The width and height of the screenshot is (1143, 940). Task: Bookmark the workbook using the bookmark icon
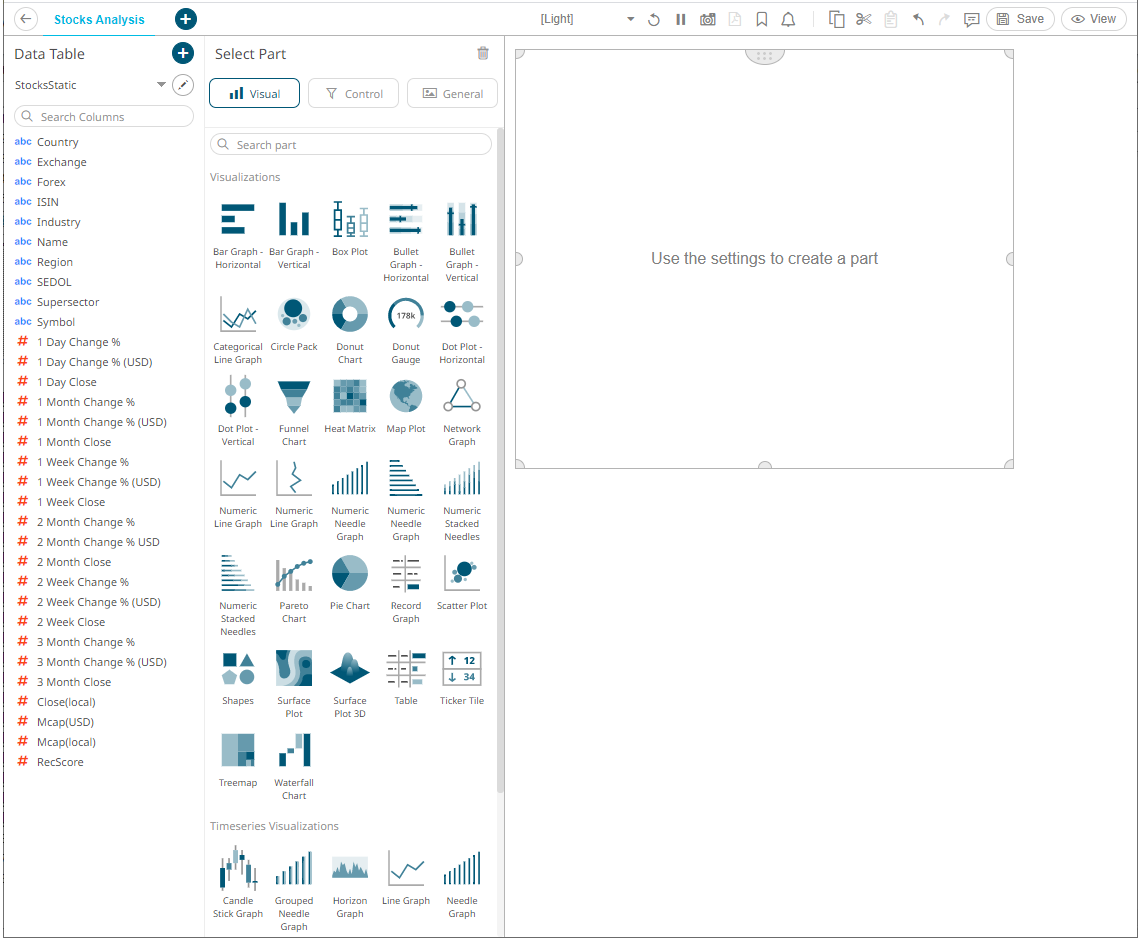[762, 19]
